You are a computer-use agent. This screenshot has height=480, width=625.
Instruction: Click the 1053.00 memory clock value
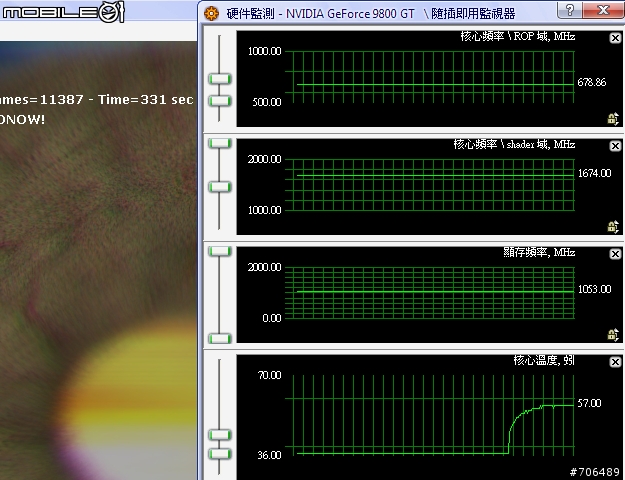click(594, 289)
